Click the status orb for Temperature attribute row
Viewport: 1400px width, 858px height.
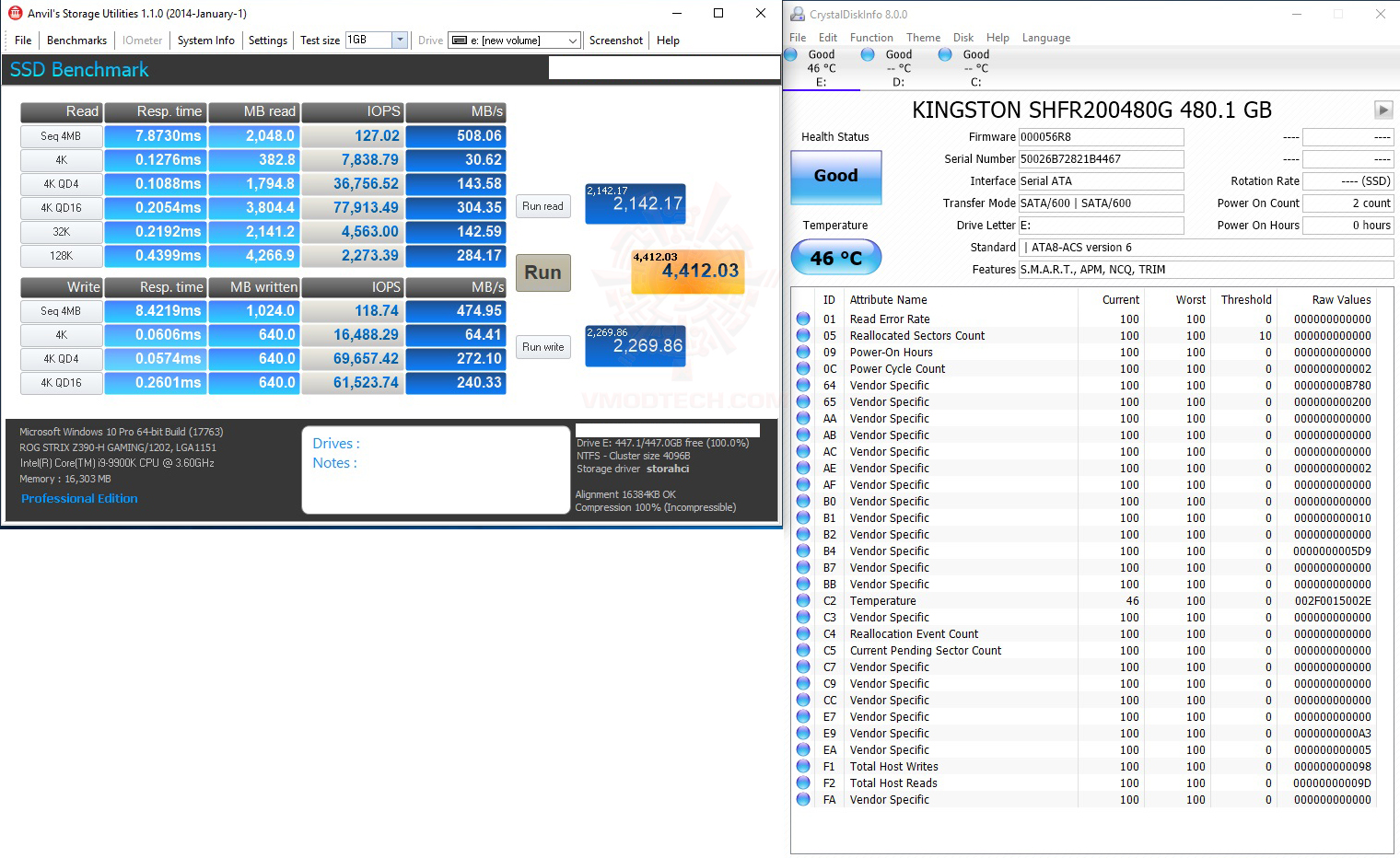click(x=803, y=601)
